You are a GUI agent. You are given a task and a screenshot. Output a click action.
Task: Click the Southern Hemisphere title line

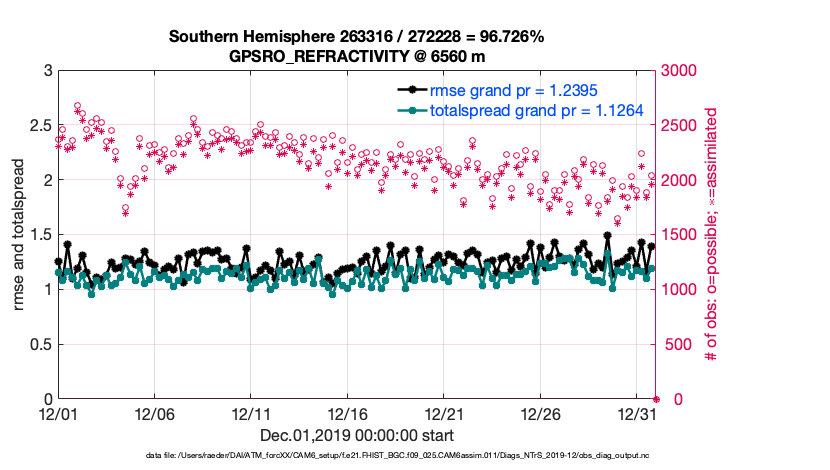[356, 37]
